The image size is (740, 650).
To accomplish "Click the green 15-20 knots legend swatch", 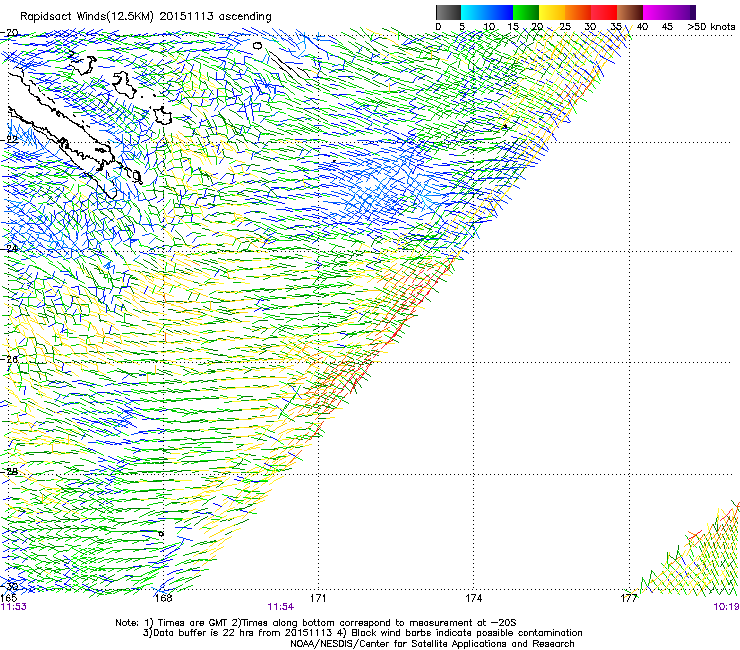I will click(526, 12).
